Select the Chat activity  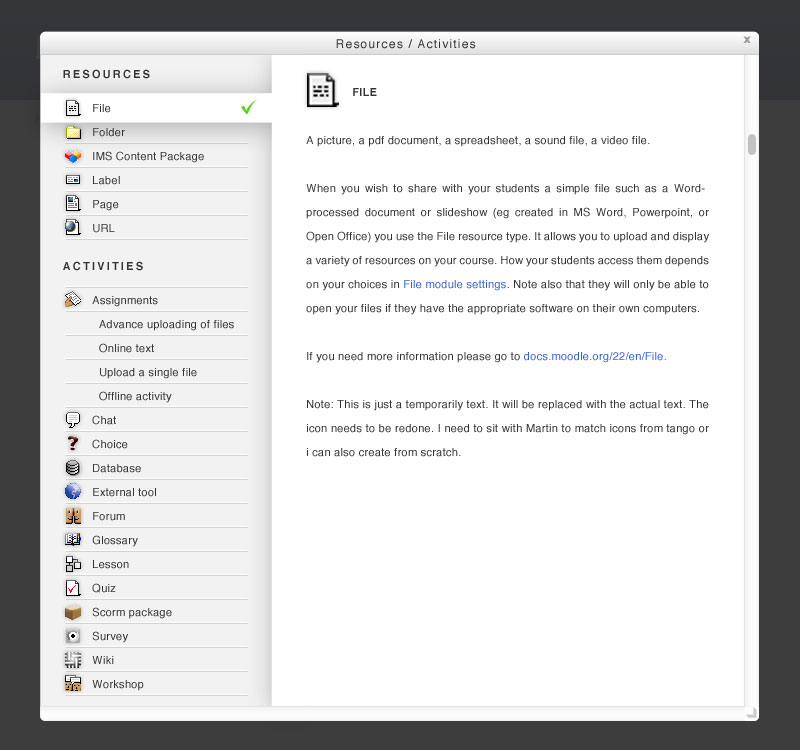coord(156,420)
